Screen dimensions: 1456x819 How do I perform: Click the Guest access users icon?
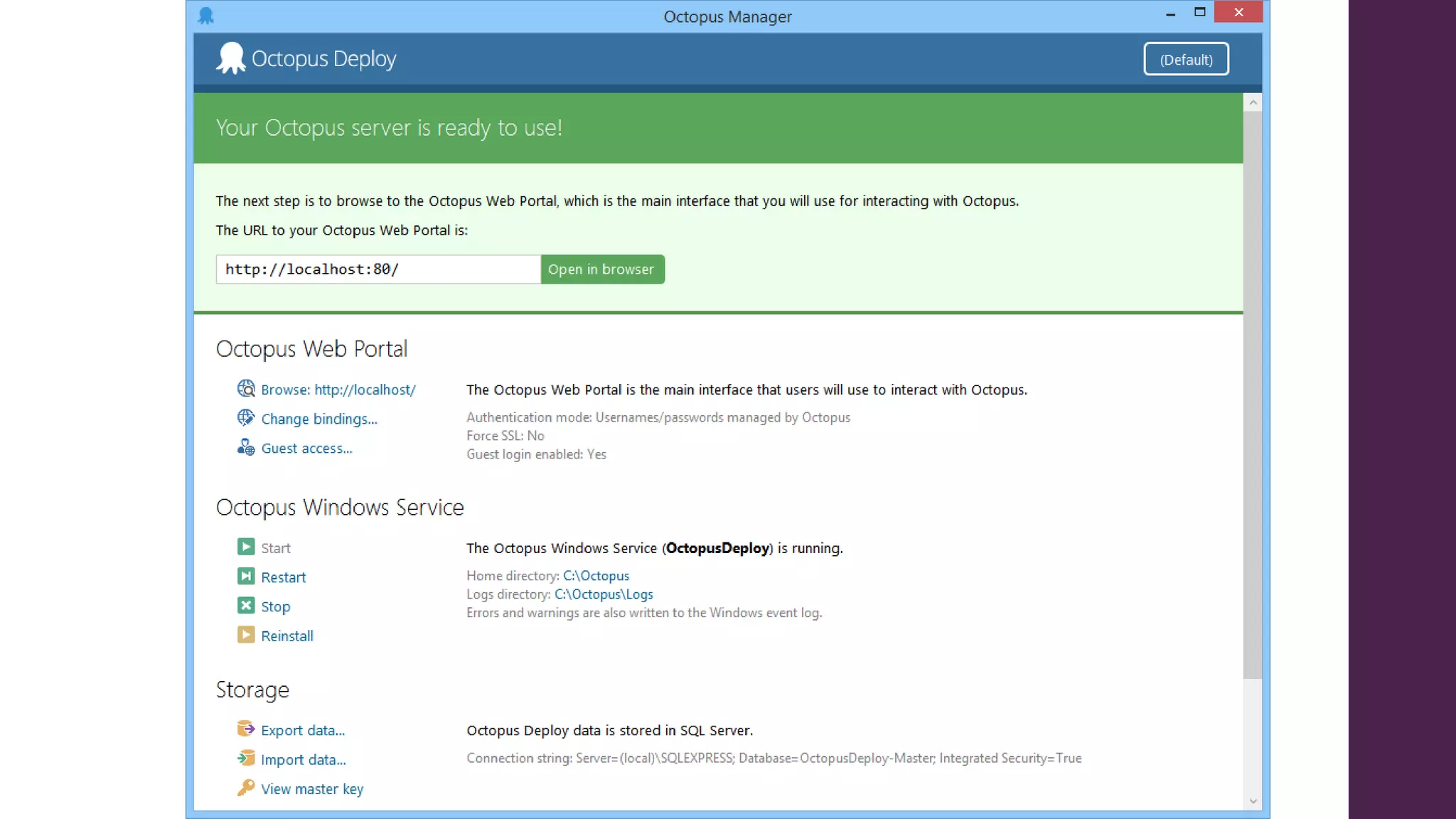click(246, 447)
